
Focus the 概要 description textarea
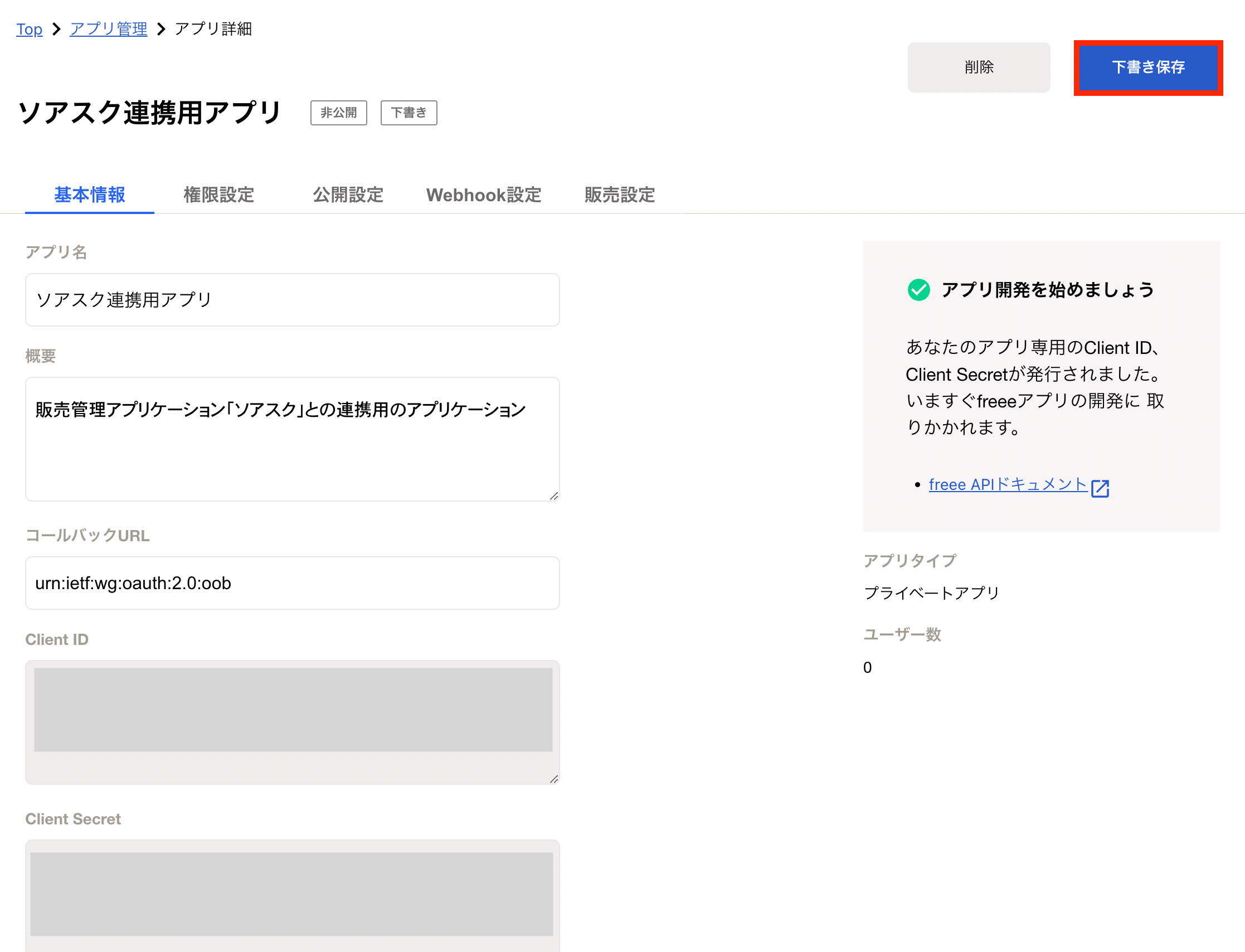pyautogui.click(x=292, y=439)
